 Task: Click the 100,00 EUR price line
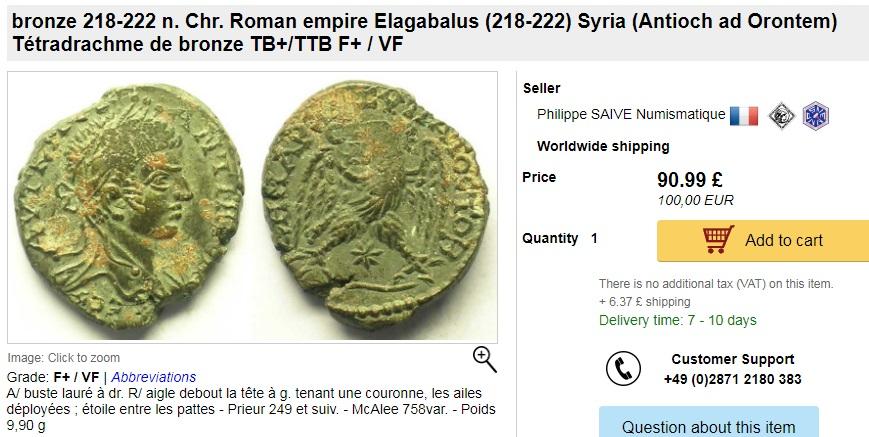click(695, 200)
